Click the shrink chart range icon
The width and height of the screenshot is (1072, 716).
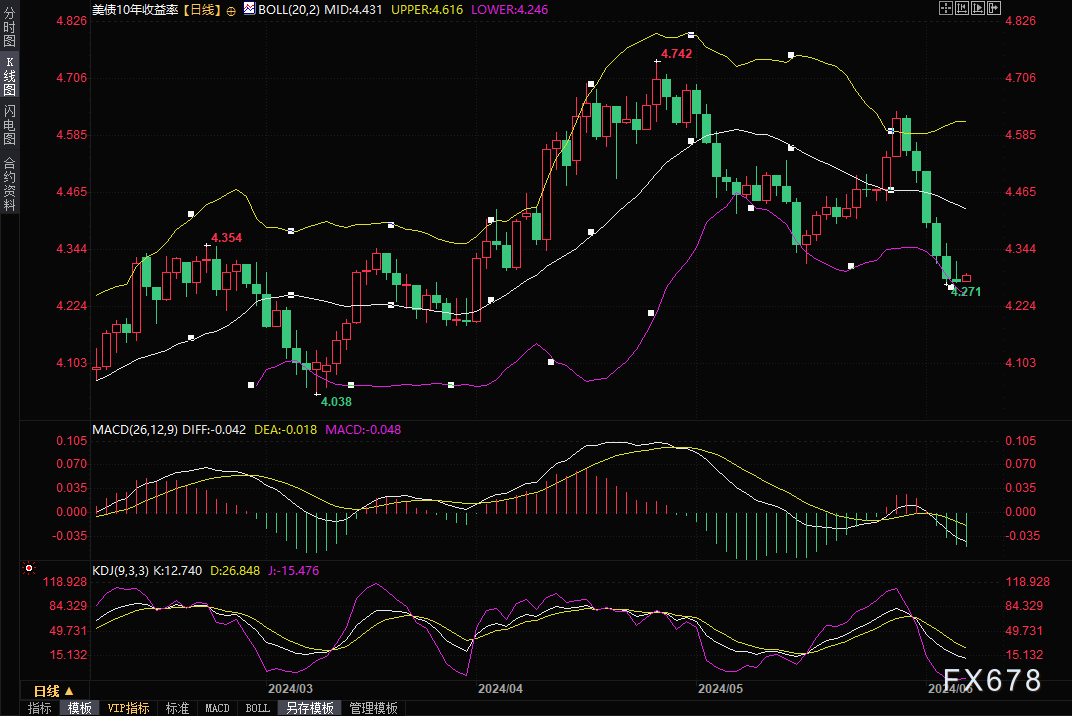(962, 8)
